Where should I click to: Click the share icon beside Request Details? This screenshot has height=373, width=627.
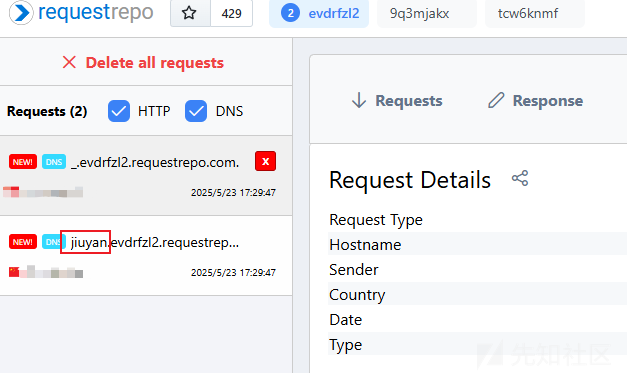pos(520,178)
